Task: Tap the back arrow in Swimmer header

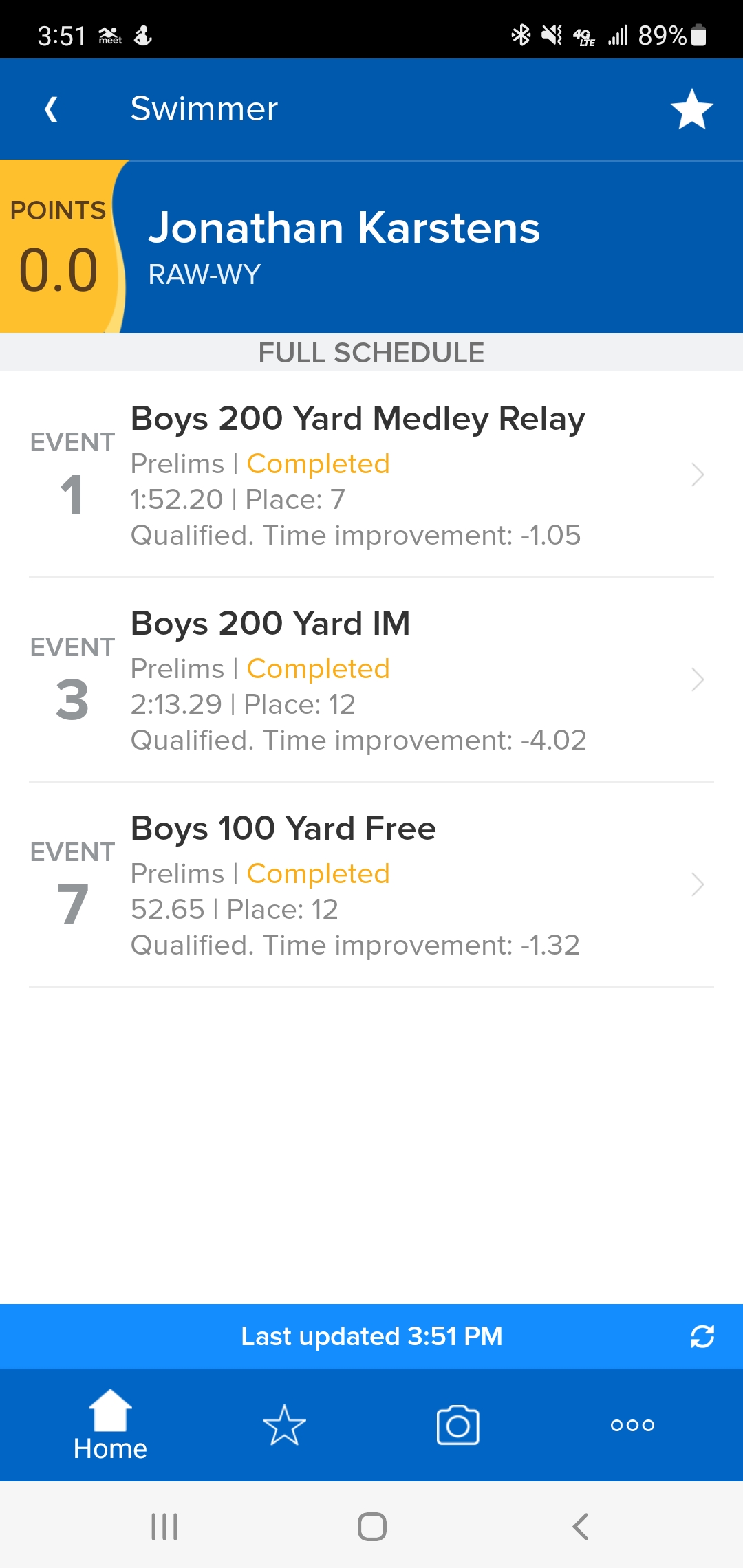Action: pos(51,109)
